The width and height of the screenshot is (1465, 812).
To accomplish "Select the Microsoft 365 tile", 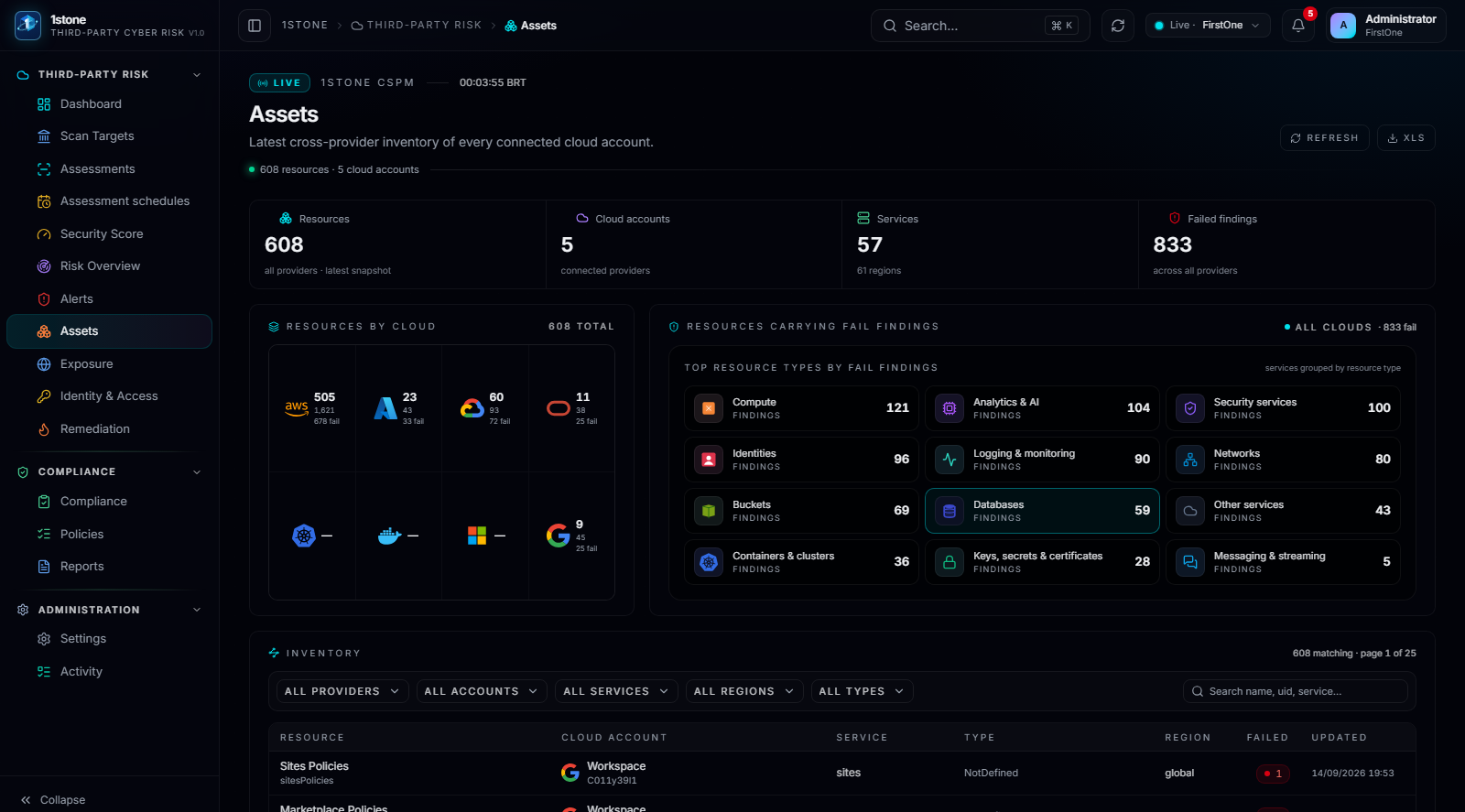I will tap(485, 536).
